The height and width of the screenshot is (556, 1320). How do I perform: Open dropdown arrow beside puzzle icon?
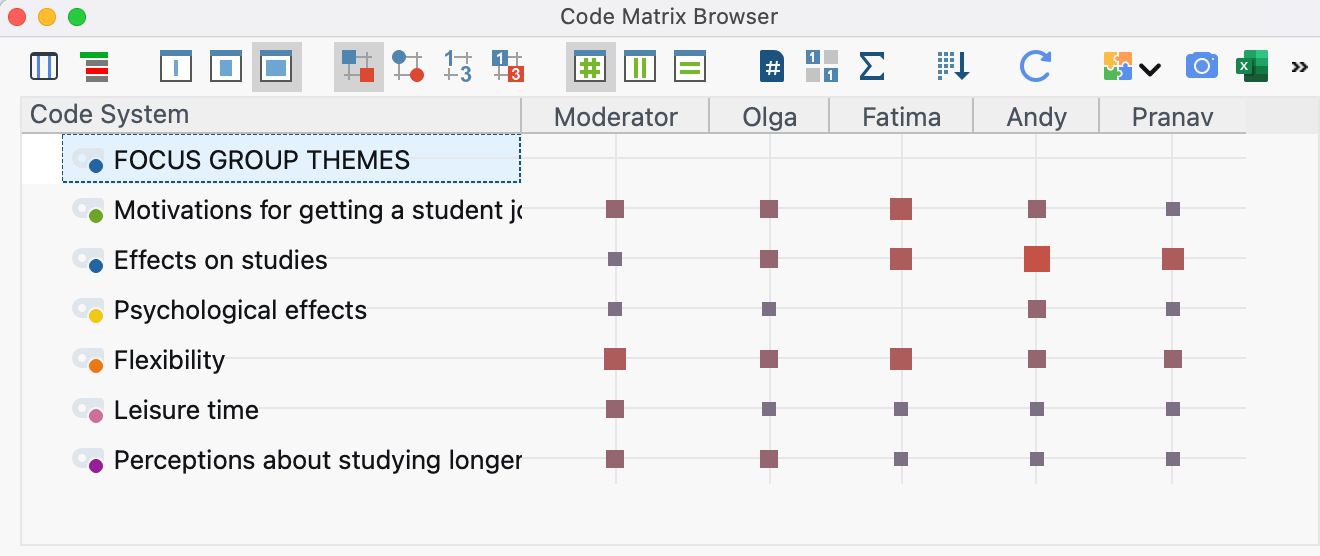[x=1150, y=69]
